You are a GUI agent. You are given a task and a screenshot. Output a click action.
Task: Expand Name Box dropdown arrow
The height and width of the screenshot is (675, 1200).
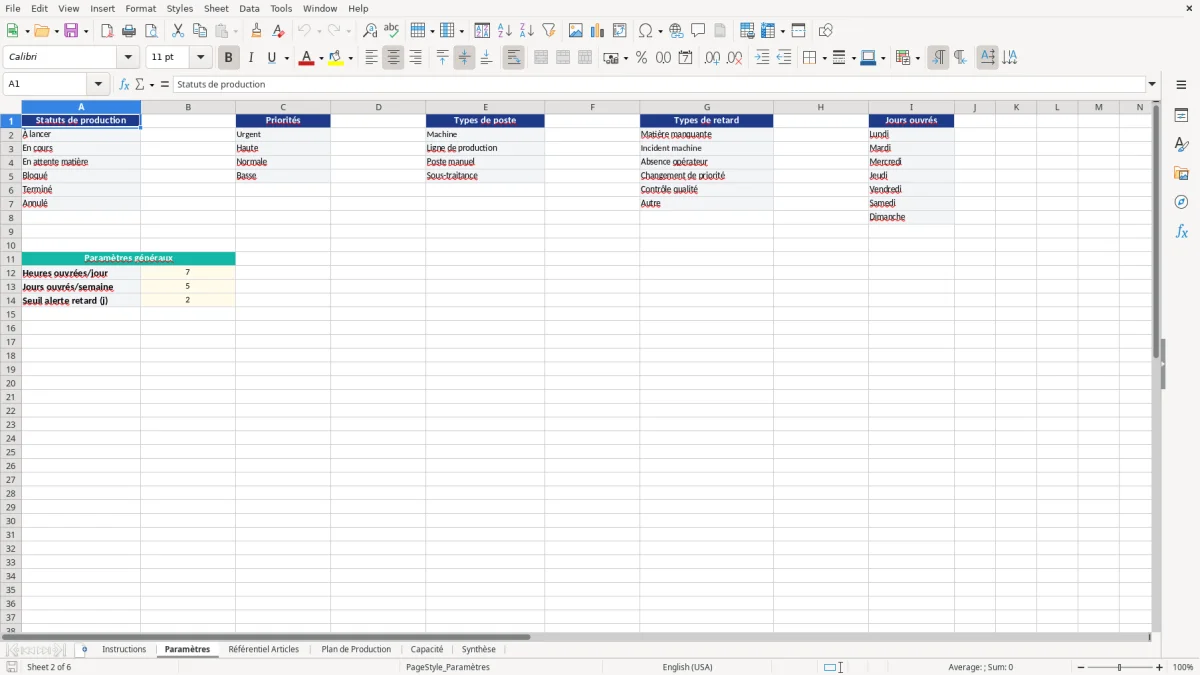point(99,84)
